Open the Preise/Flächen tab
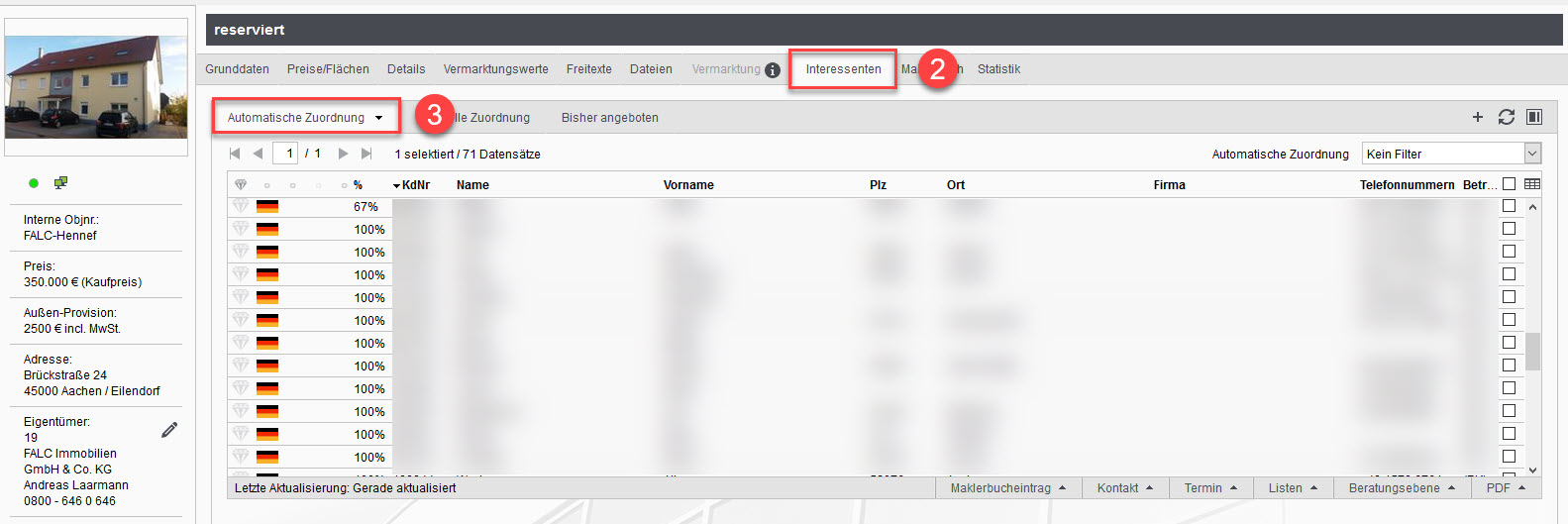Screen dimensions: 1568x524 tap(328, 69)
